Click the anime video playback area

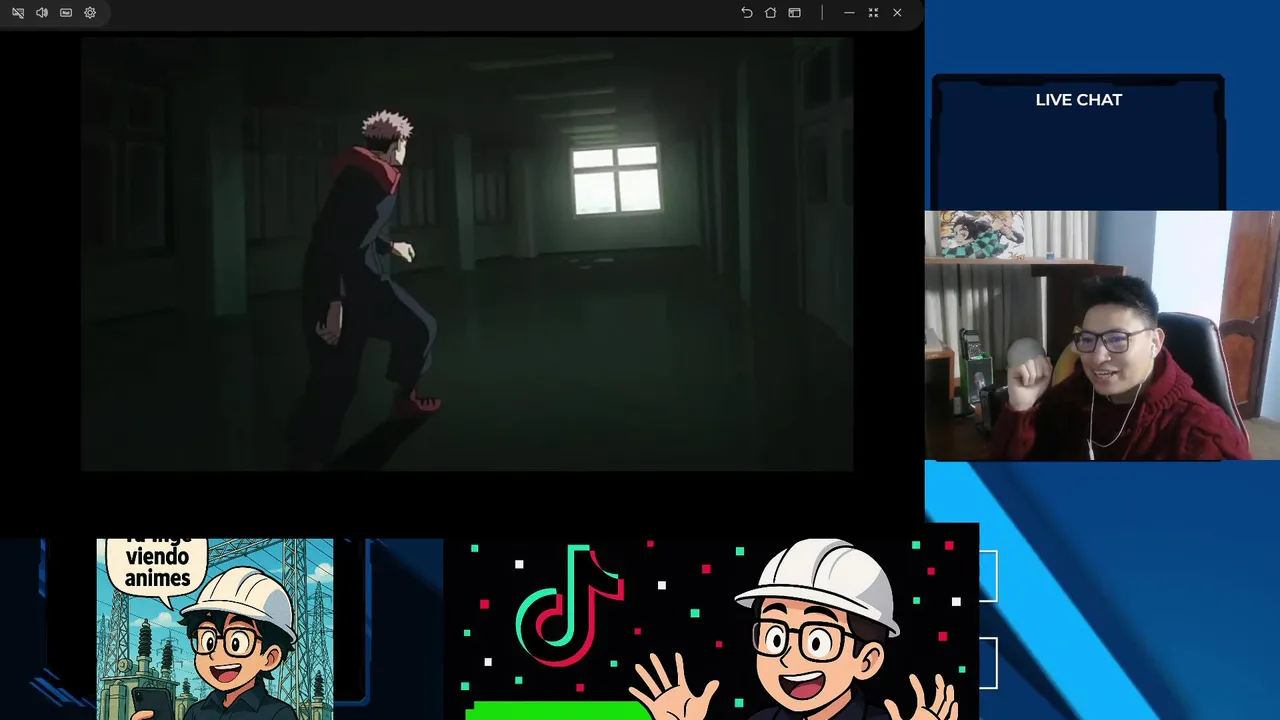467,254
